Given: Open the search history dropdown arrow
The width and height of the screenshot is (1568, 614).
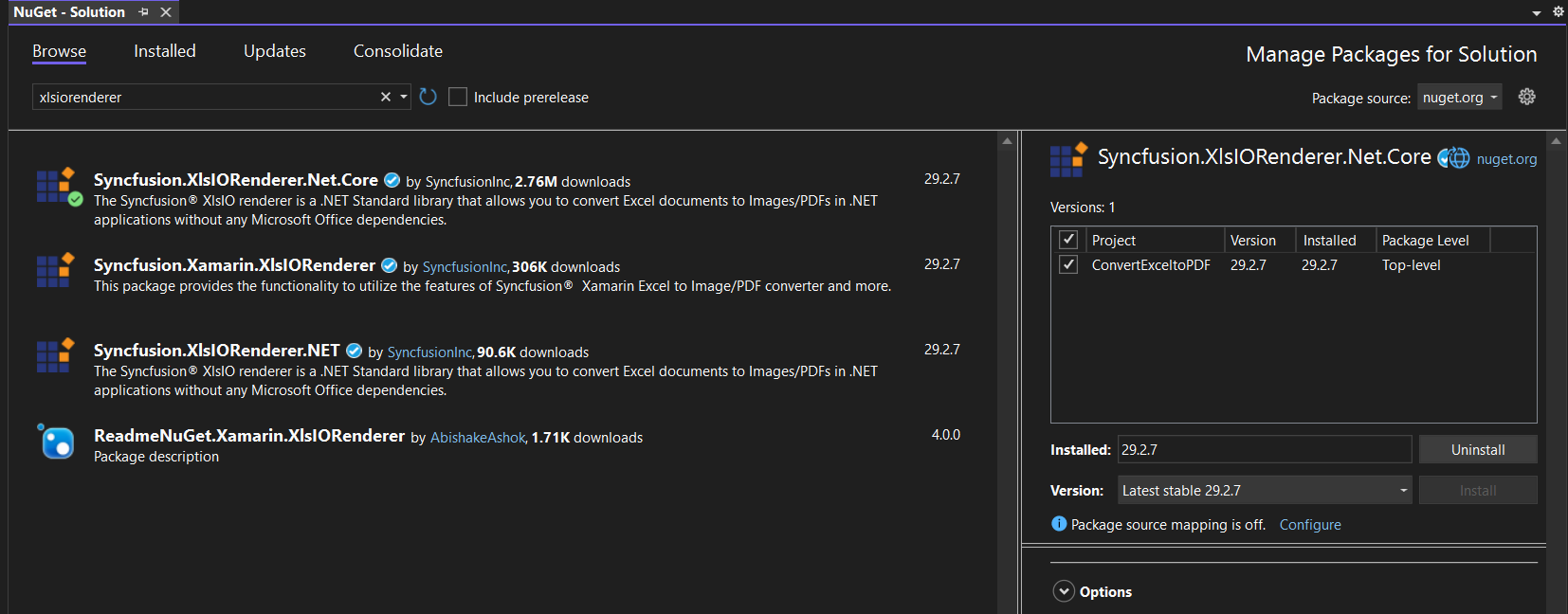Looking at the screenshot, I should coord(404,97).
